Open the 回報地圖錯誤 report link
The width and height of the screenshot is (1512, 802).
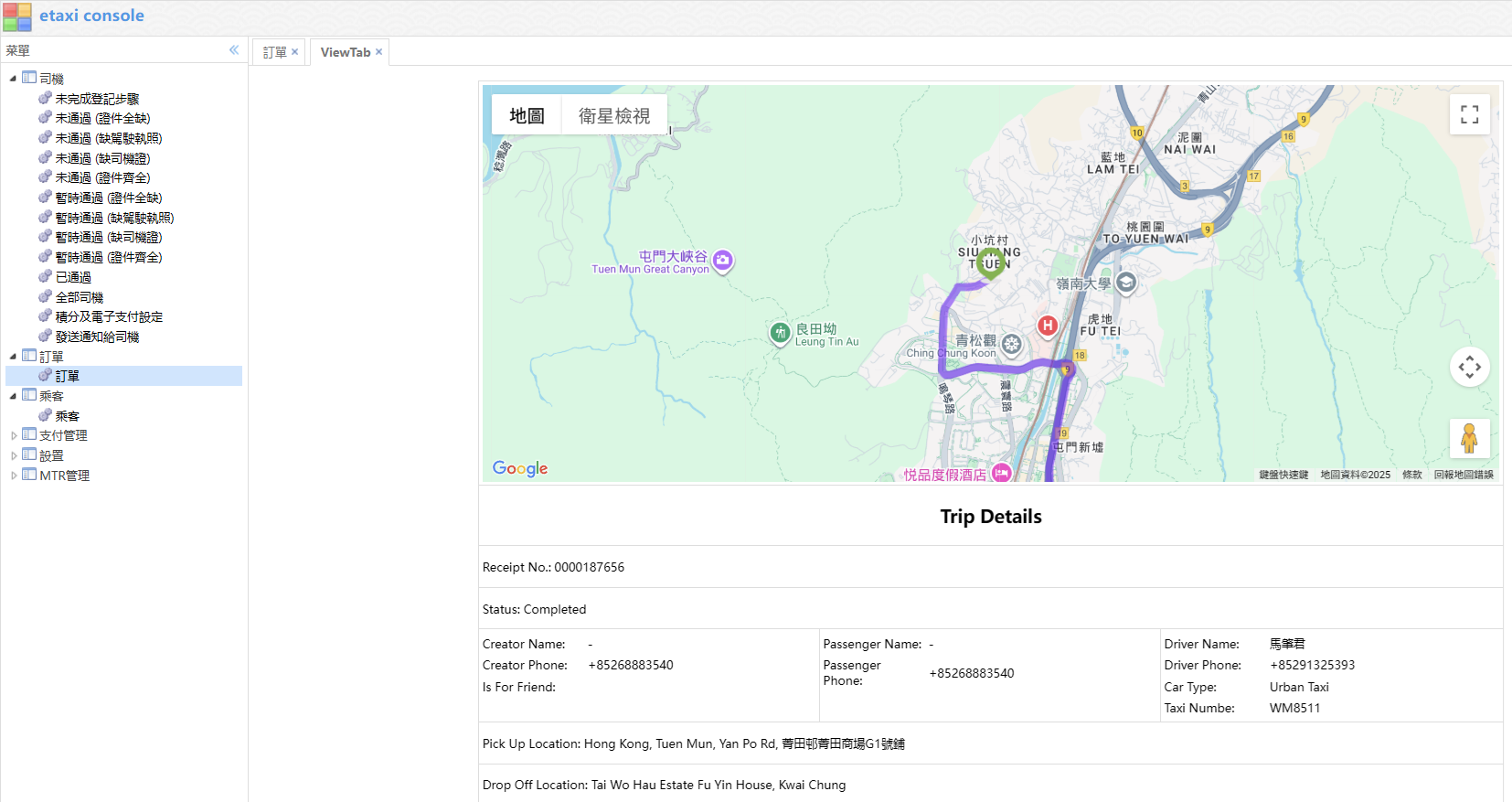(x=1463, y=475)
